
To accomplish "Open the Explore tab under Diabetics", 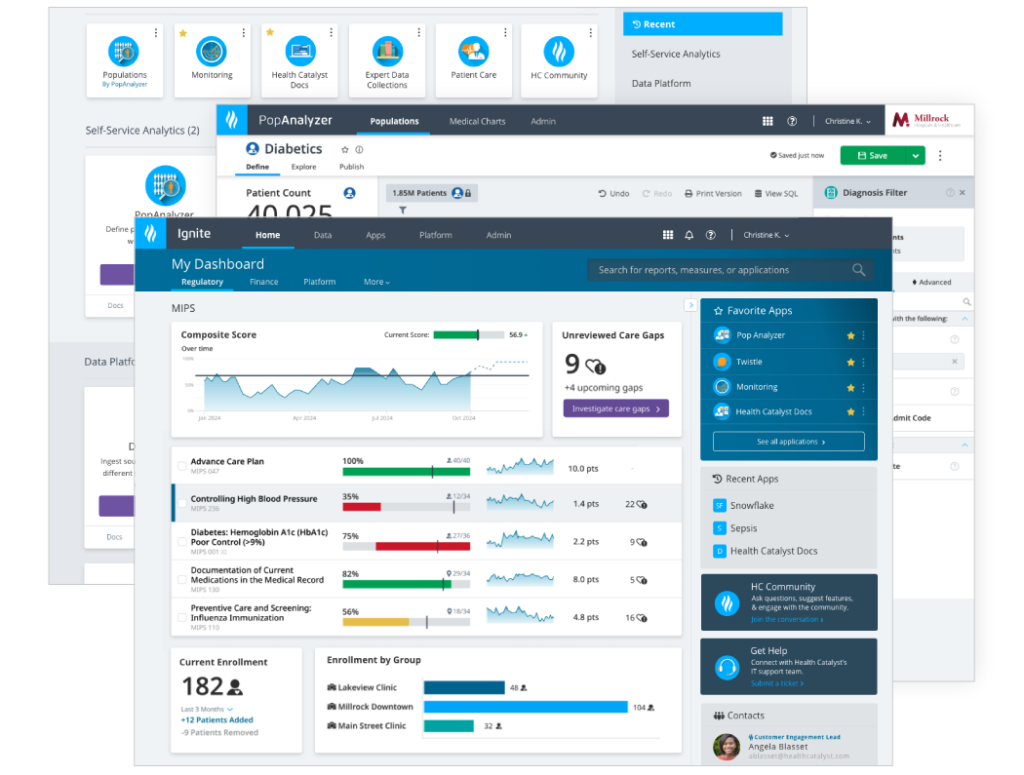I will pos(304,166).
